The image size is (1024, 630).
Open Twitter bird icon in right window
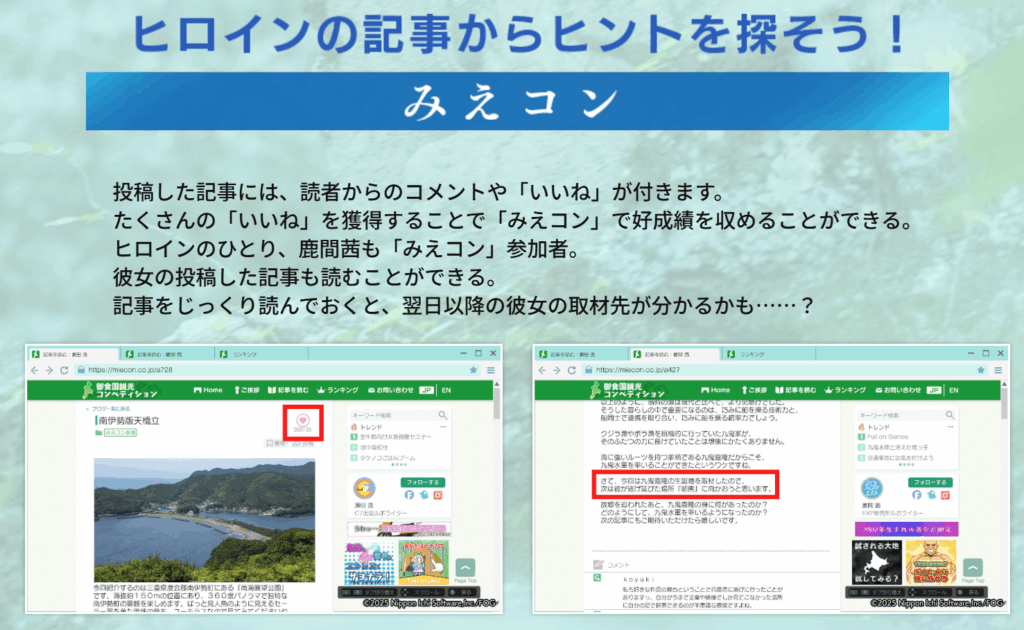931,495
